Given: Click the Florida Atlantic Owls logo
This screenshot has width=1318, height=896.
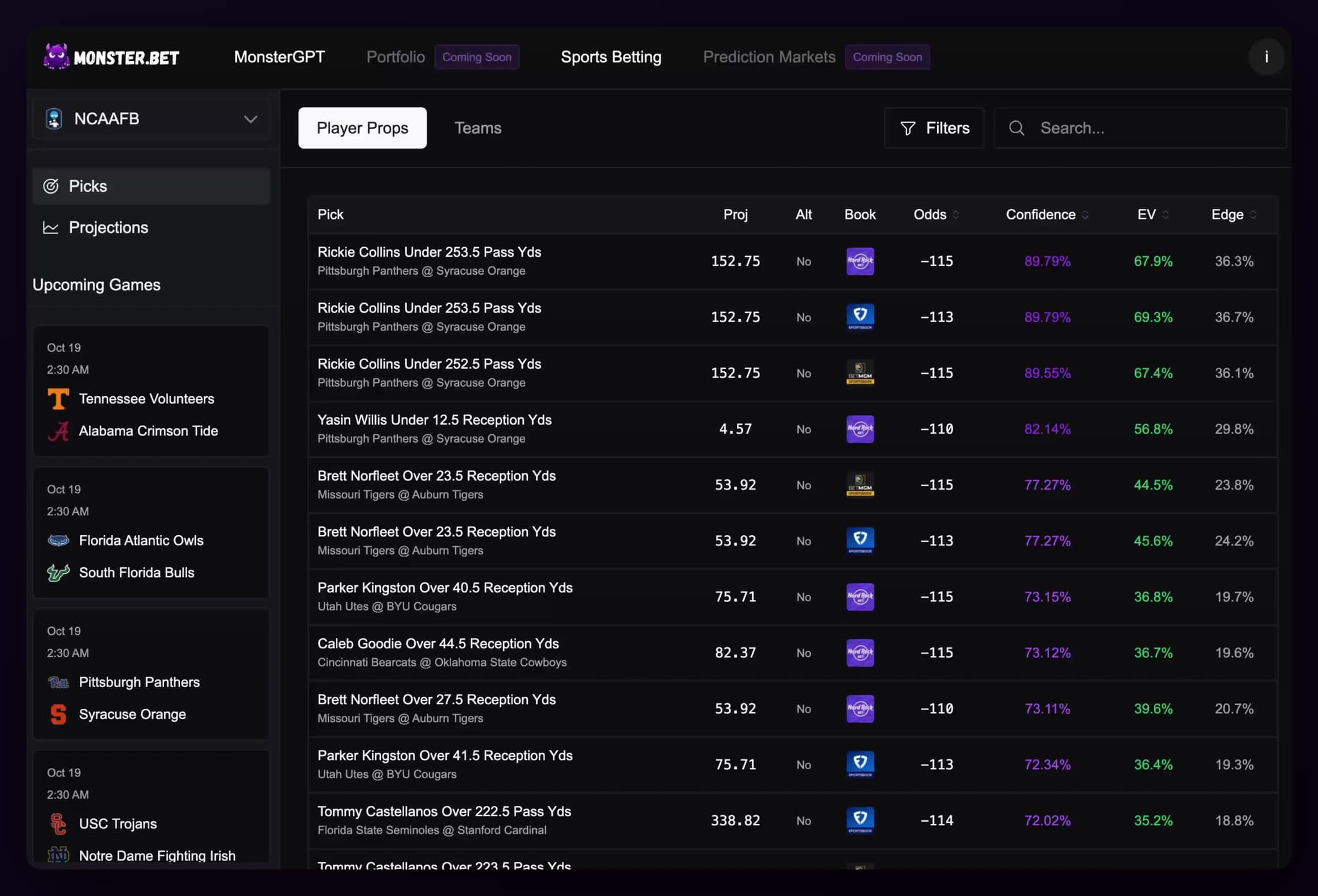Looking at the screenshot, I should (59, 540).
